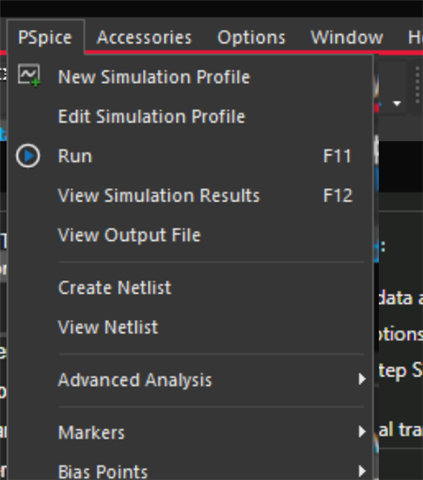Expand the Advanced Analysis submenu arrow
The width and height of the screenshot is (423, 480).
pos(362,379)
